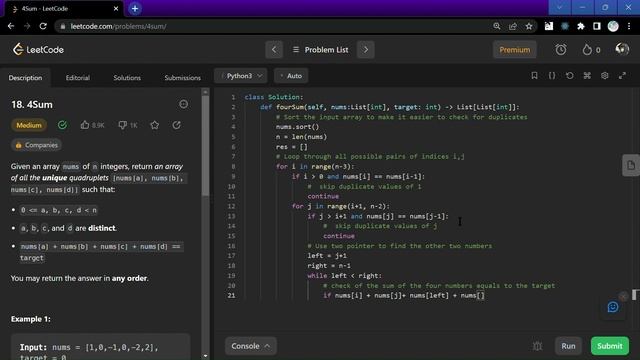Click the 'nums.sort()' line
The image size is (640, 360).
(298, 127)
